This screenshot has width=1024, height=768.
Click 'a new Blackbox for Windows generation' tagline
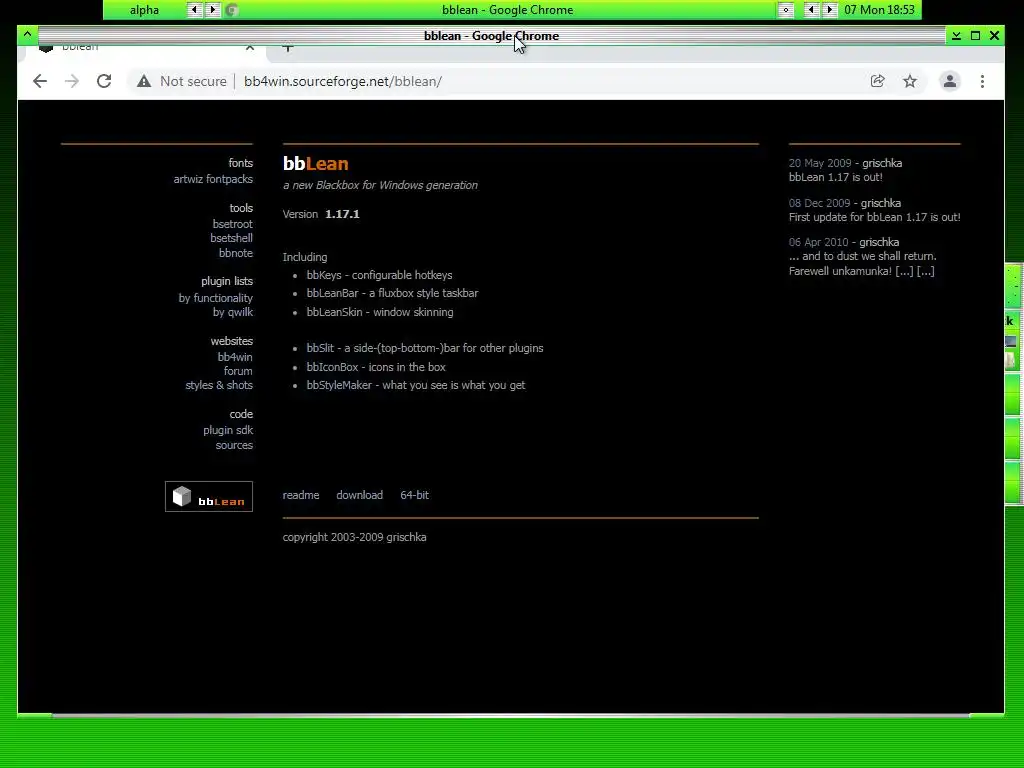point(380,185)
